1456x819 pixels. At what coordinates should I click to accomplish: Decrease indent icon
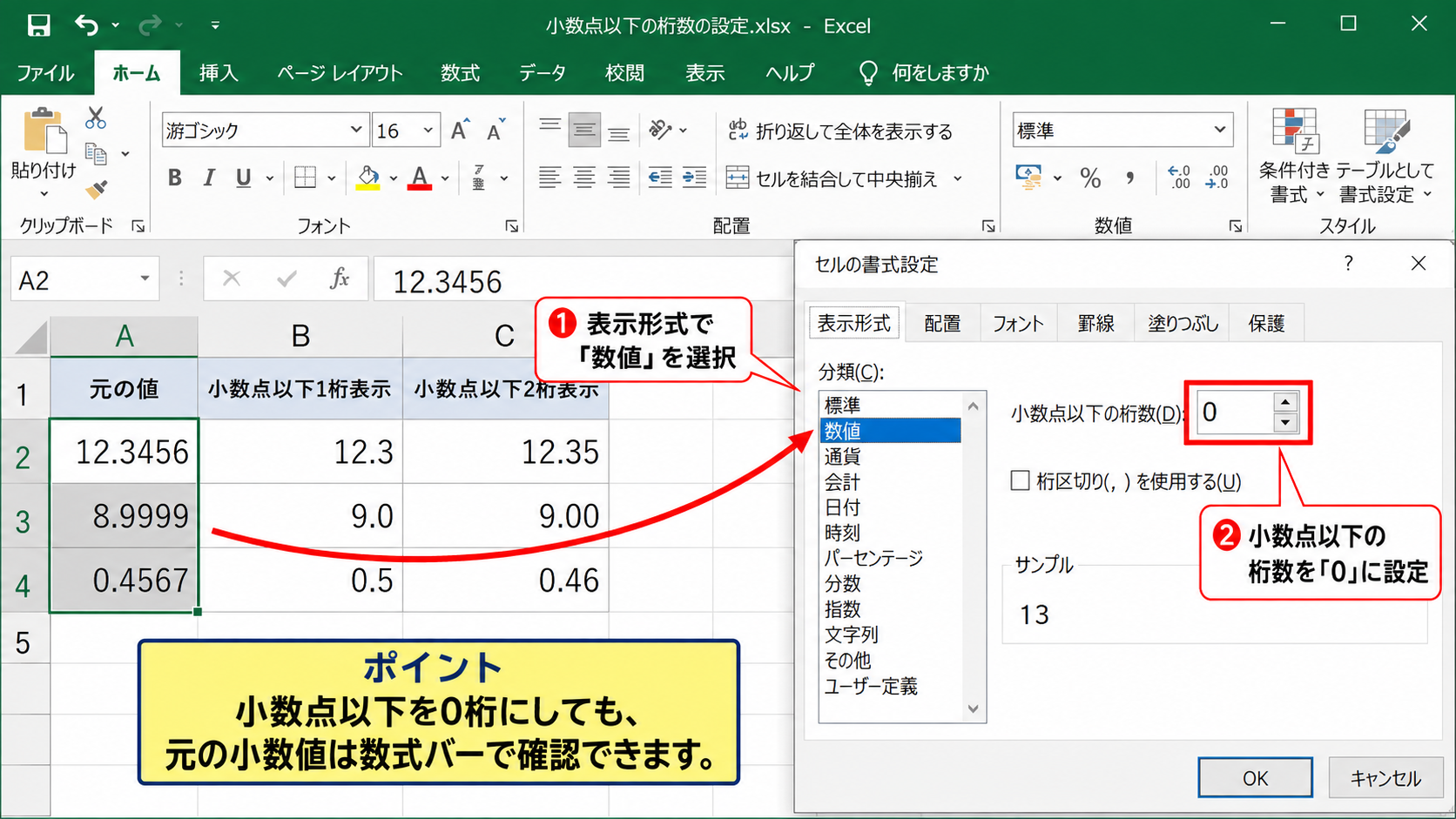[660, 178]
